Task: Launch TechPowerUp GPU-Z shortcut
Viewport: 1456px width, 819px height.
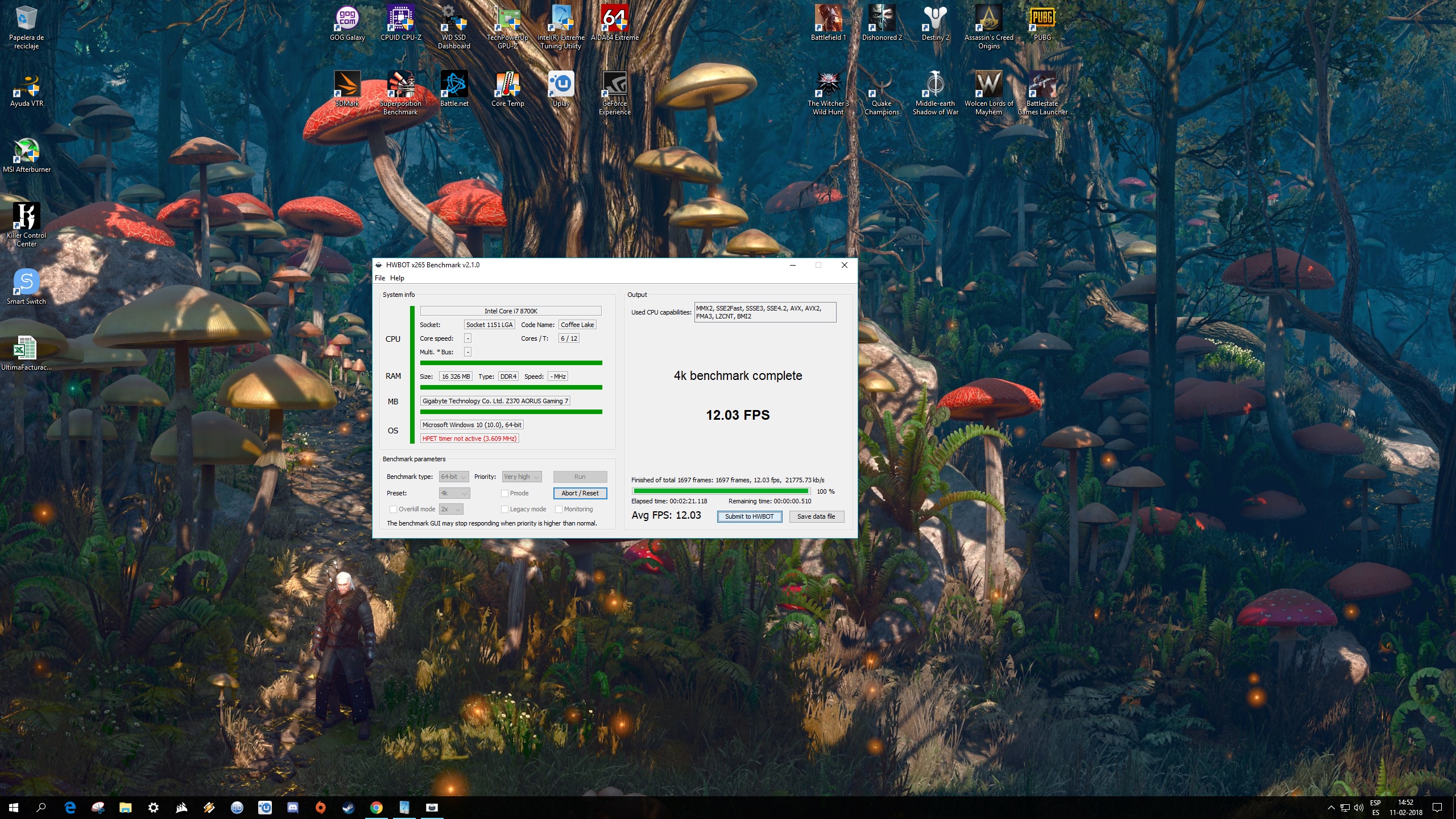Action: pyautogui.click(x=507, y=27)
